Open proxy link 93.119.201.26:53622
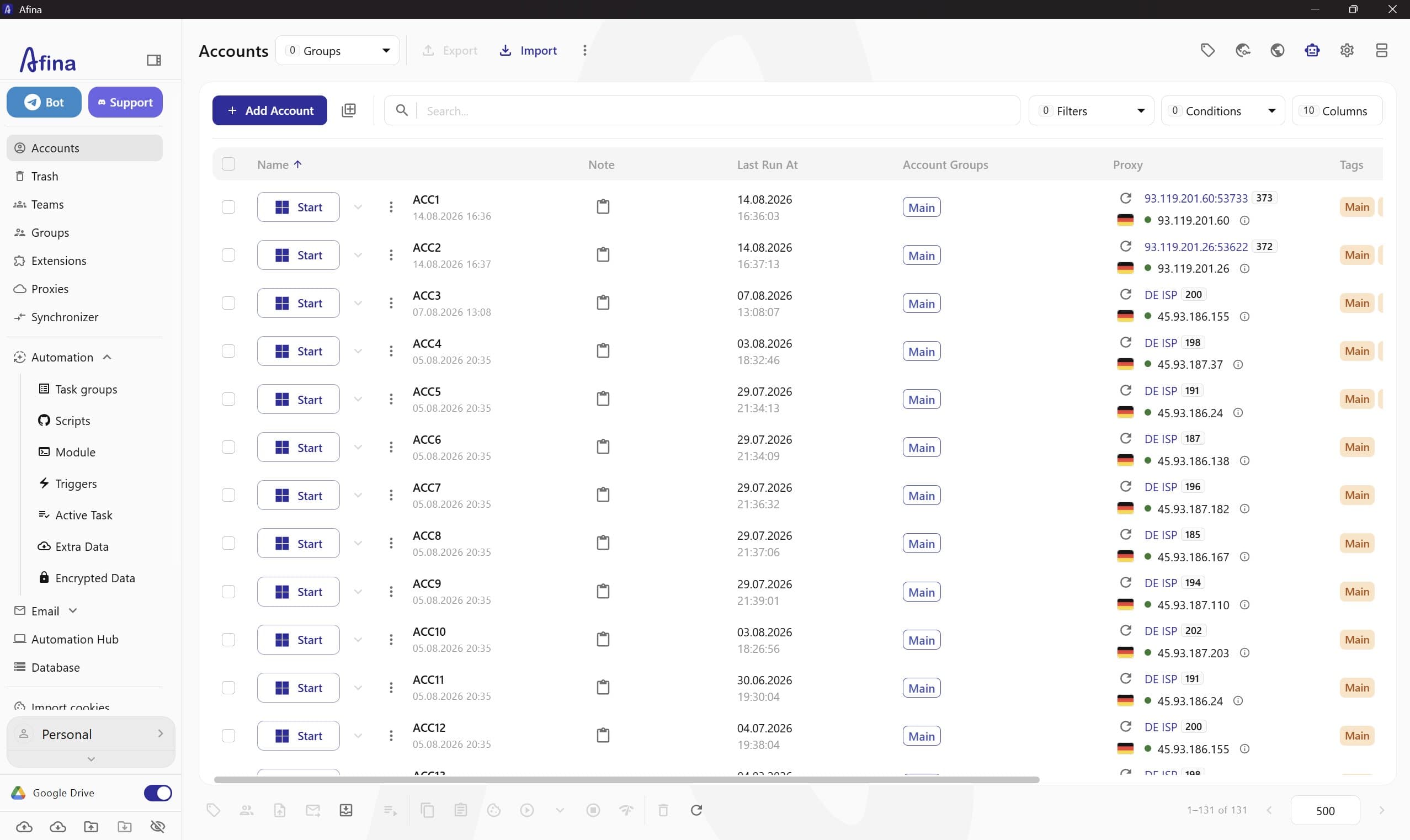The width and height of the screenshot is (1410, 840). [1195, 247]
